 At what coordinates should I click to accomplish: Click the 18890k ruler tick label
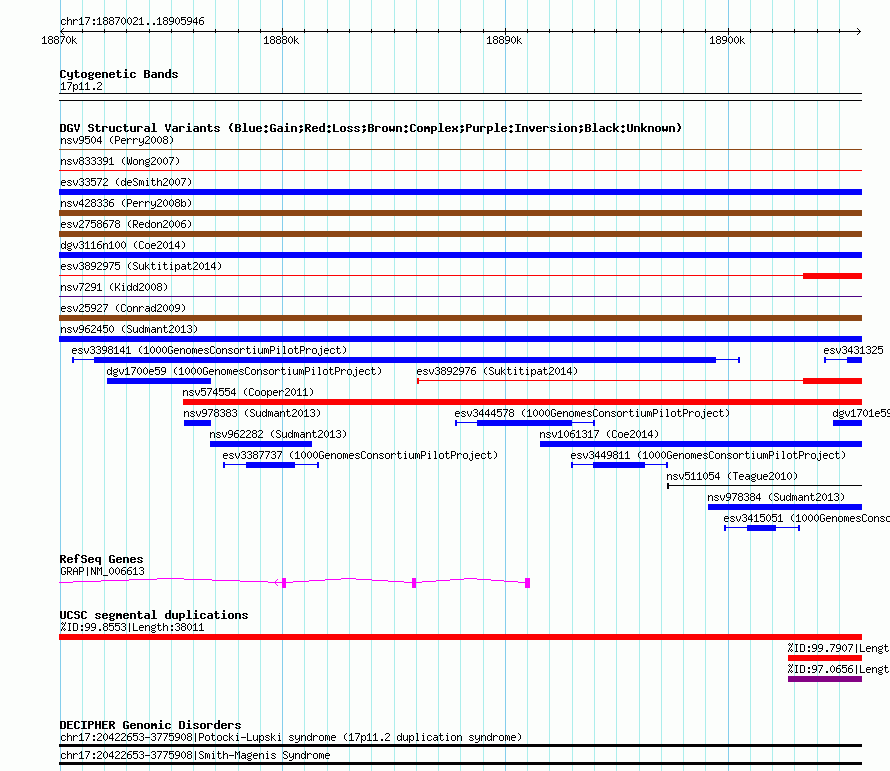click(x=504, y=40)
